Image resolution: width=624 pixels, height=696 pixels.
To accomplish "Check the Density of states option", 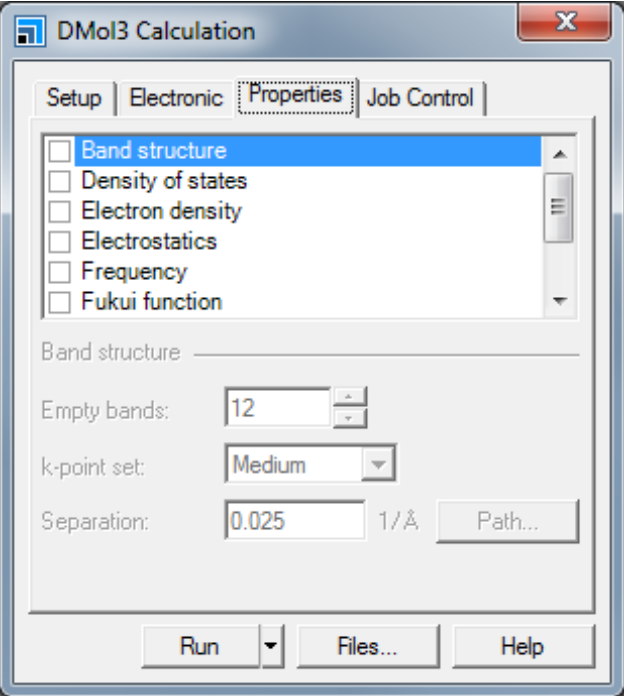I will [x=59, y=181].
